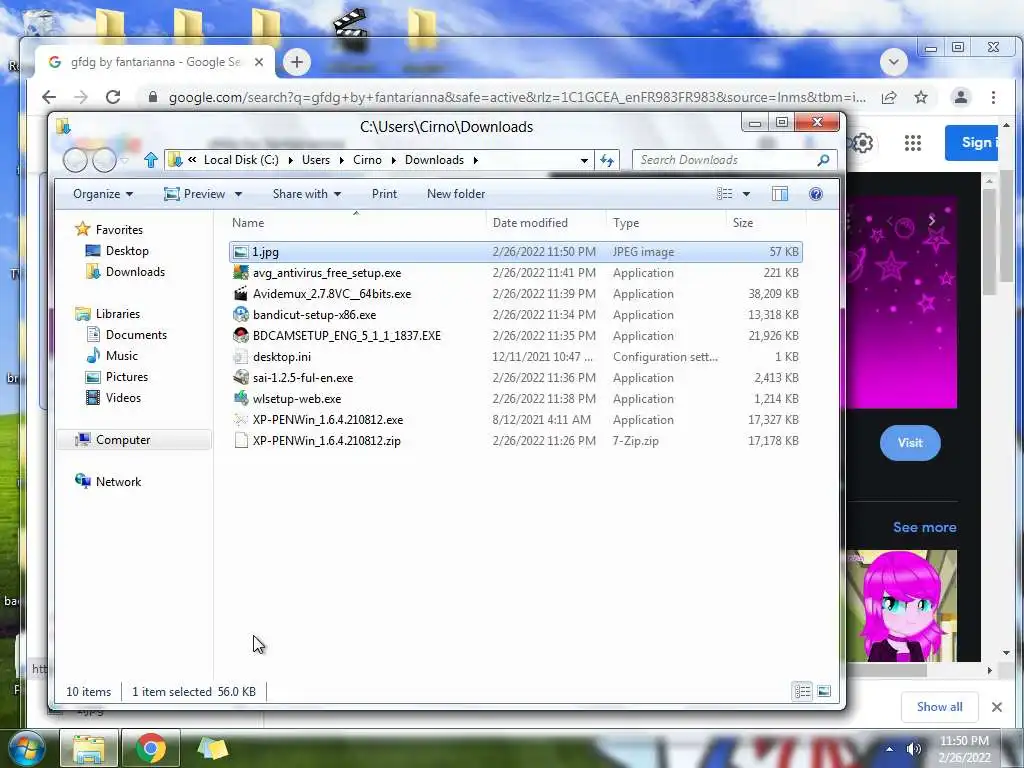Click the volume speaker tray icon
1024x768 pixels.
[x=914, y=749]
